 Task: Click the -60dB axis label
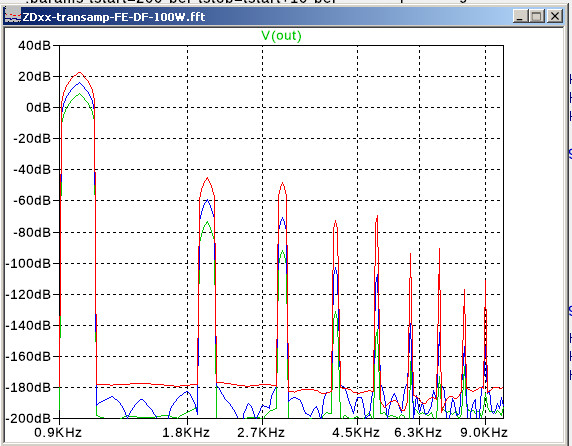pos(32,201)
